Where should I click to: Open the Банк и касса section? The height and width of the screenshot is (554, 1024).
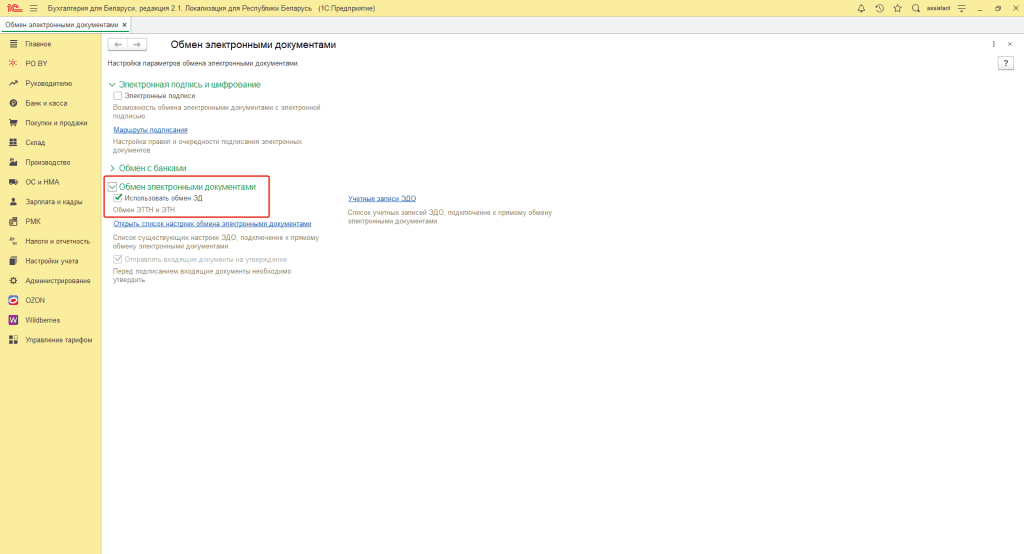[46, 103]
